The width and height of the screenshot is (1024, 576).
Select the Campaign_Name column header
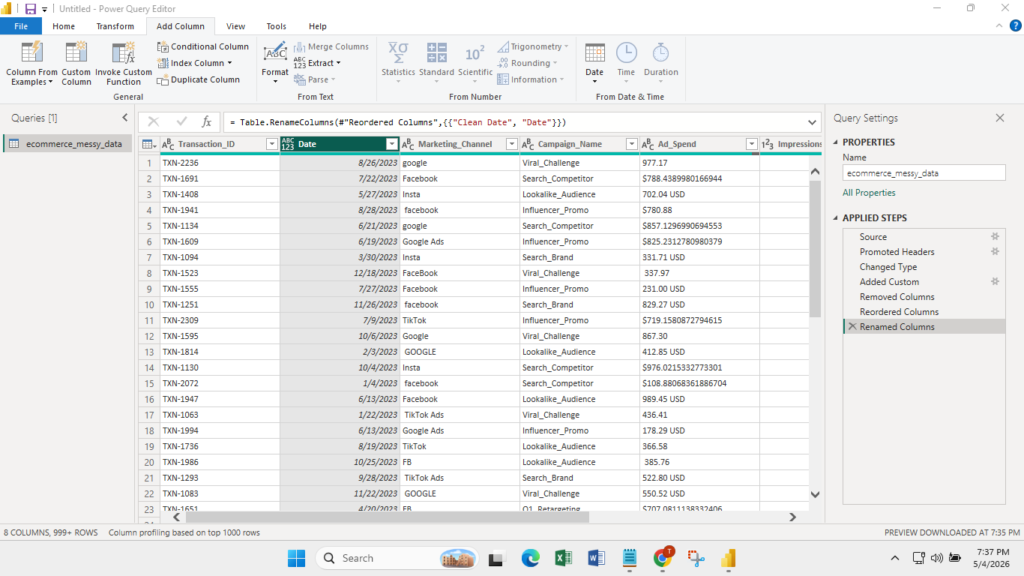(569, 144)
